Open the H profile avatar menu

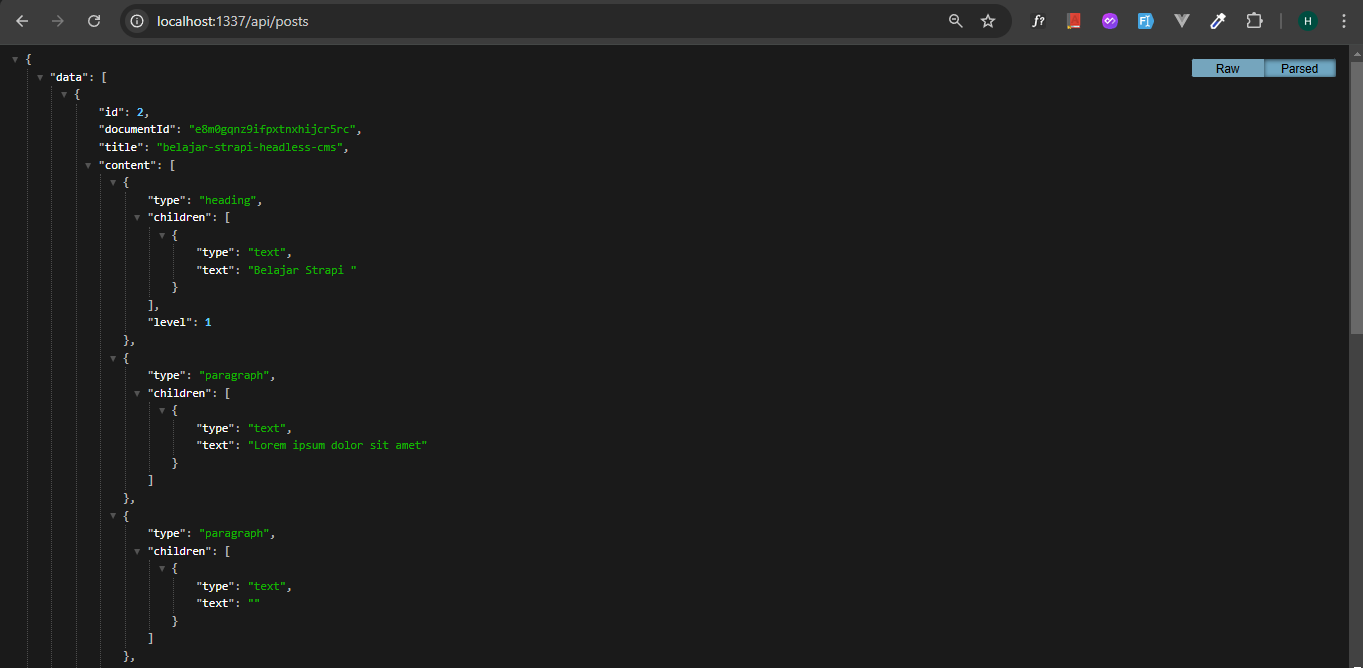[x=1307, y=20]
